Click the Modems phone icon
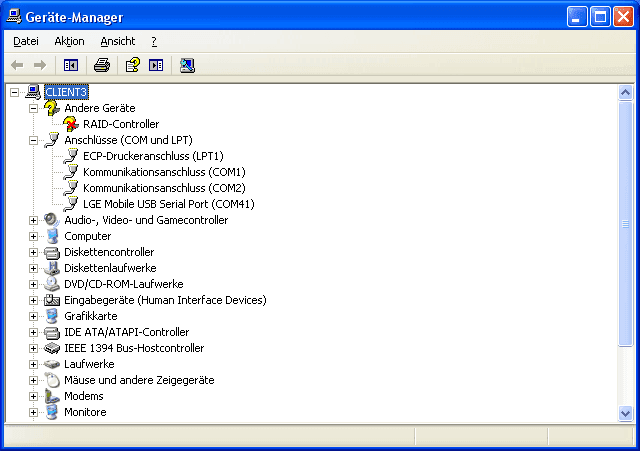This screenshot has width=640, height=451. coord(52,396)
